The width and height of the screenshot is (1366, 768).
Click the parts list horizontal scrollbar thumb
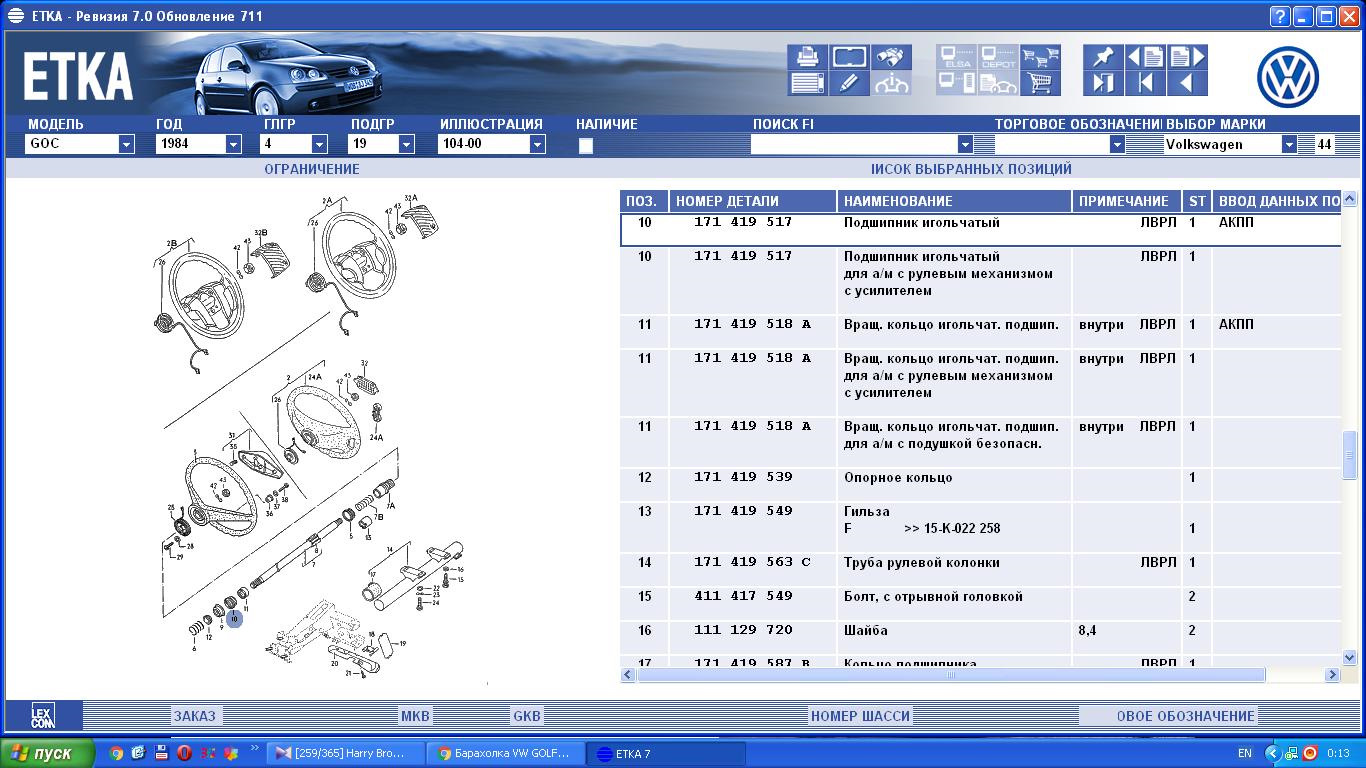coord(951,675)
